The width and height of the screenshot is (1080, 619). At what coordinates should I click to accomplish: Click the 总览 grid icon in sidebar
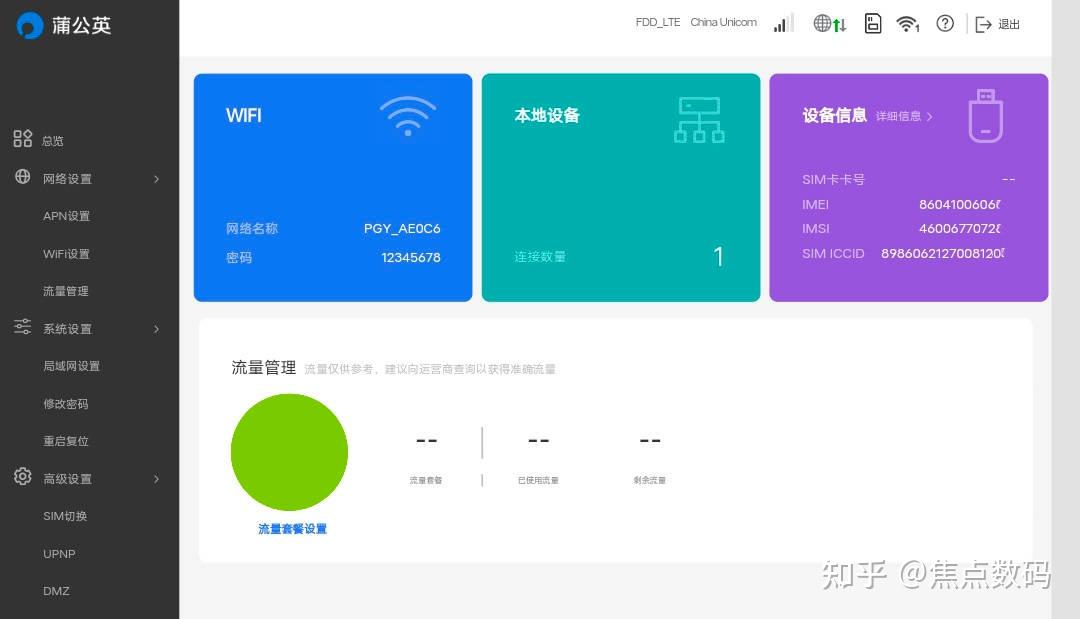pos(23,139)
